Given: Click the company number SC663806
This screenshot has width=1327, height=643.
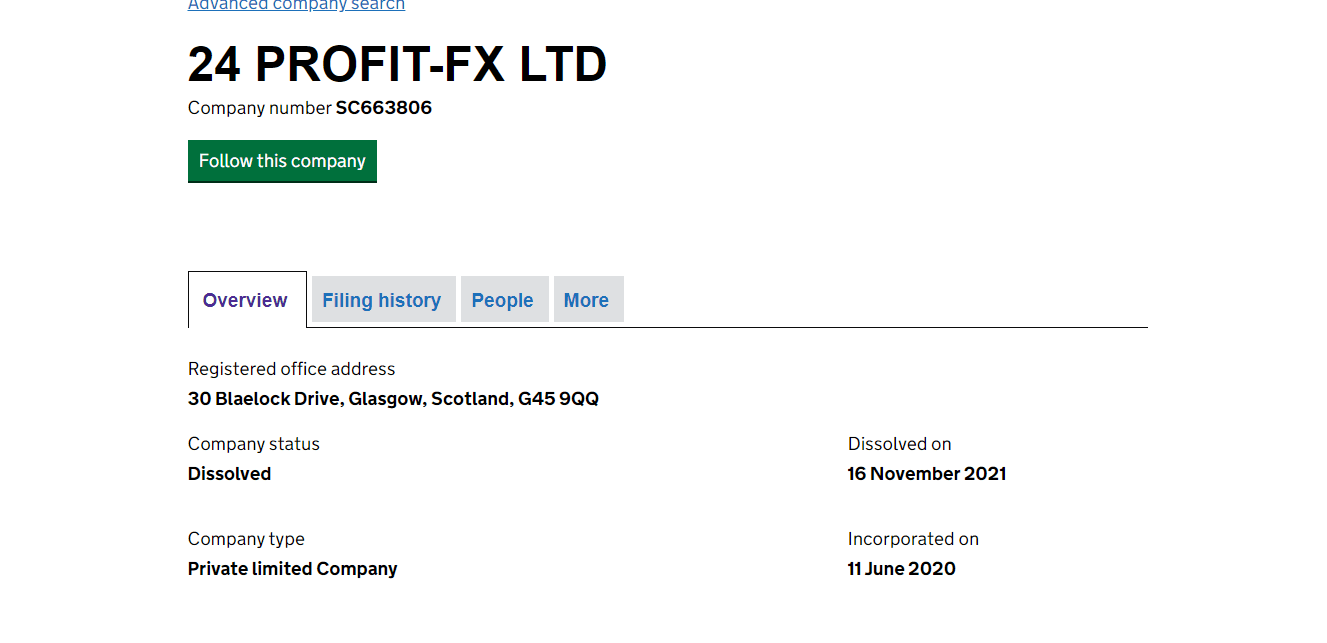Looking at the screenshot, I should (384, 108).
